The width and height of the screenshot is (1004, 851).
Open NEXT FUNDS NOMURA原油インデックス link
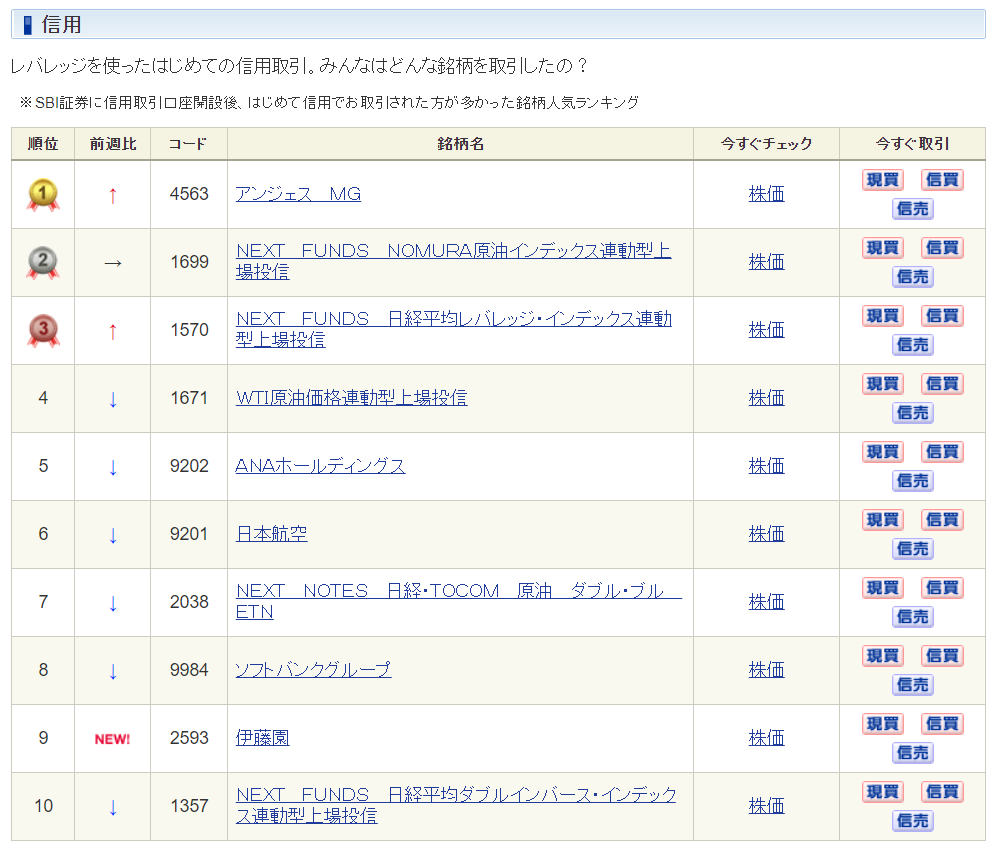(453, 261)
